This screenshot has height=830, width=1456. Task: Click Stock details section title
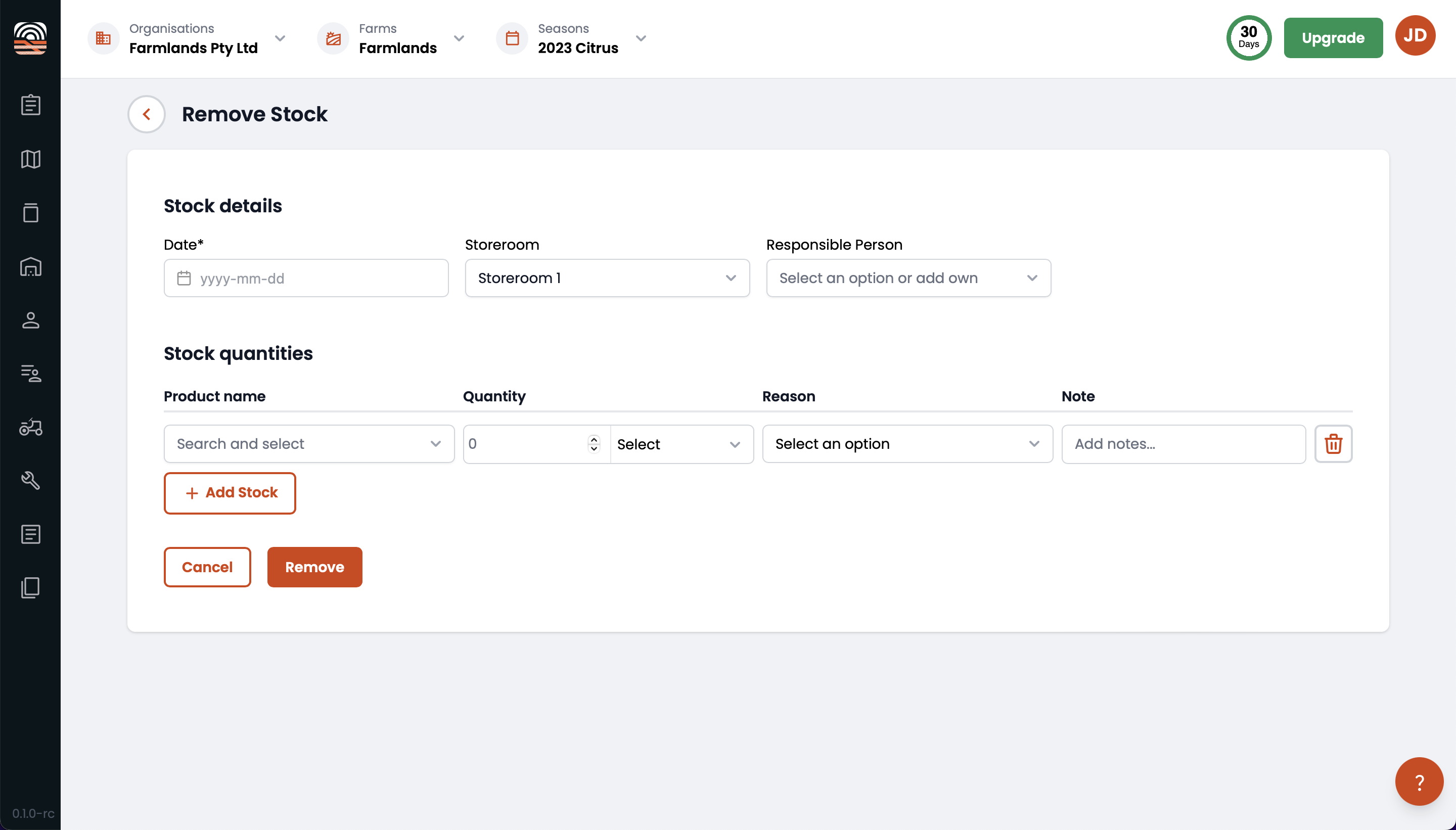[x=223, y=206]
